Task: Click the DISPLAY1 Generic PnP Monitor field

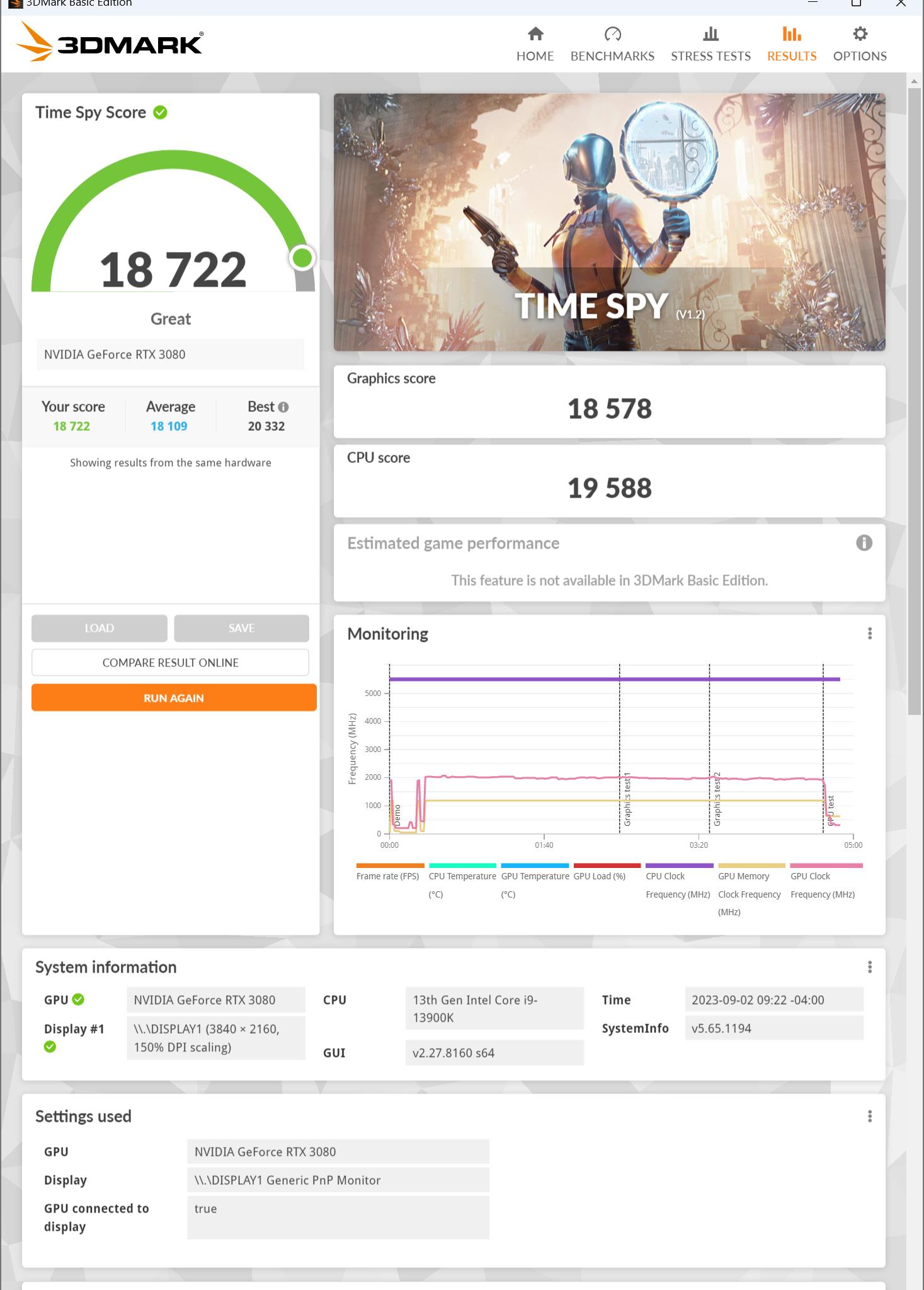Action: coord(338,1180)
